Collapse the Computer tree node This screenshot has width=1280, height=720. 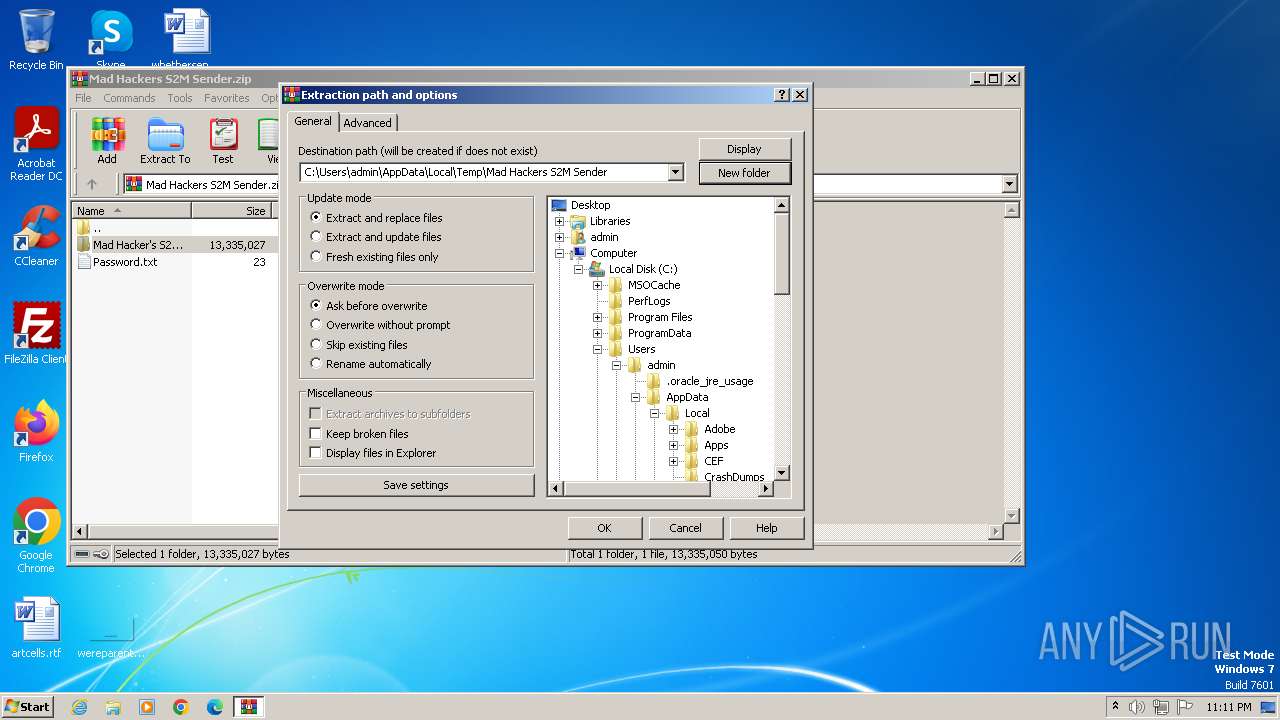click(560, 253)
